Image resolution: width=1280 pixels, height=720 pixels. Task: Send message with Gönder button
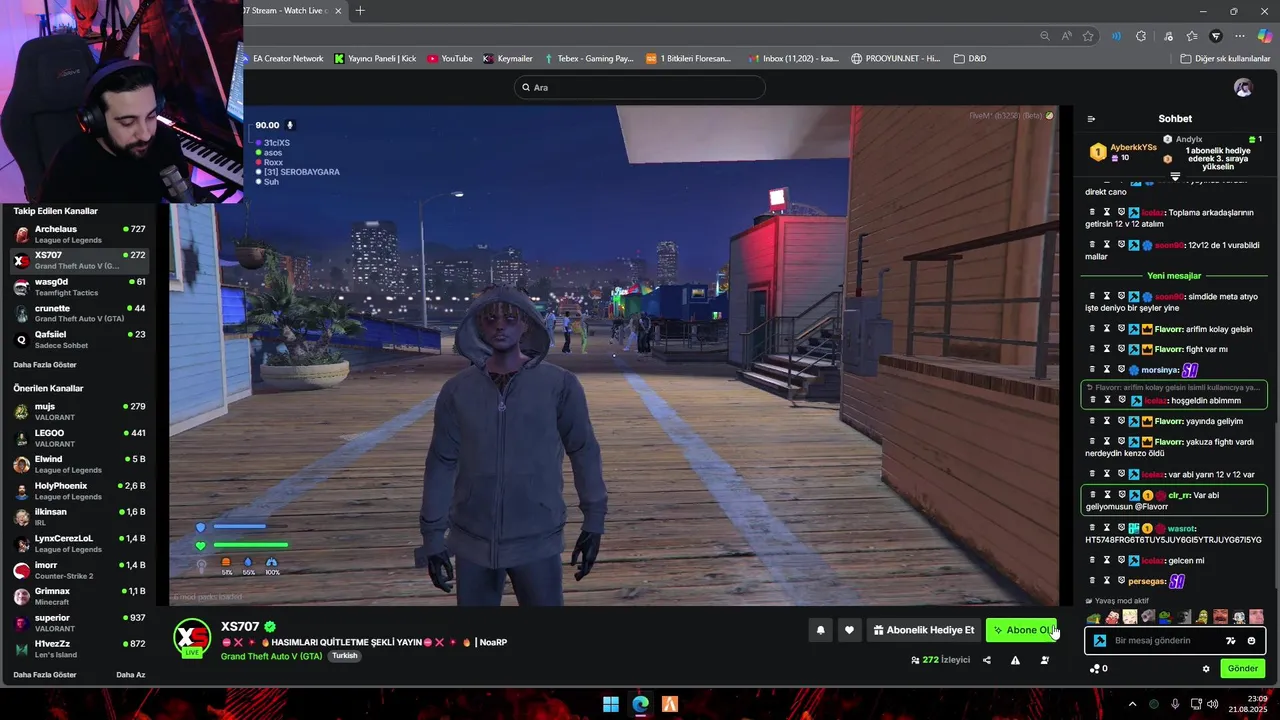click(x=1243, y=669)
